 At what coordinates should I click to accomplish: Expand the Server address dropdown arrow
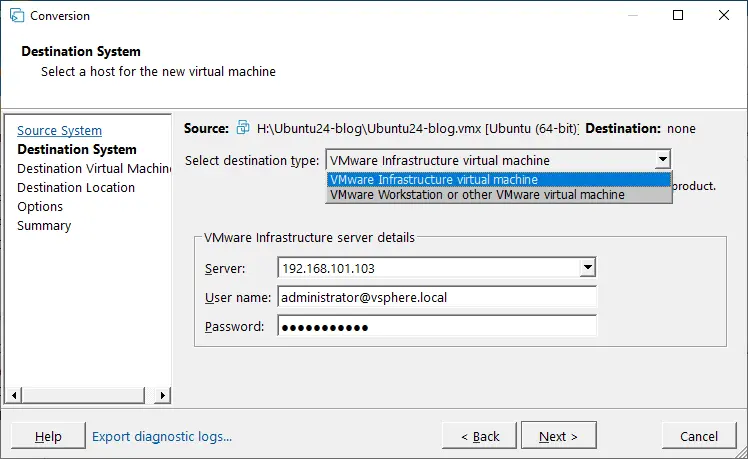(x=588, y=268)
